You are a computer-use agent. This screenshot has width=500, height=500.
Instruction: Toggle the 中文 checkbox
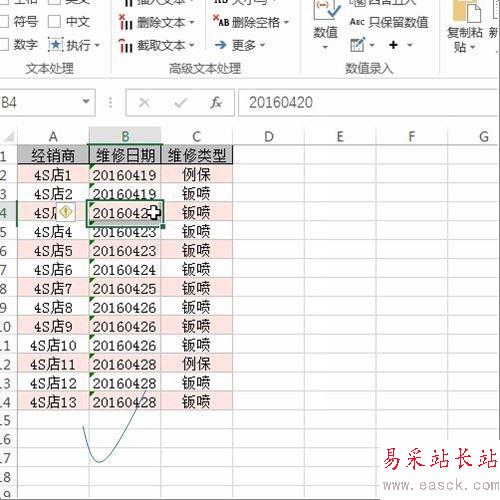click(x=54, y=22)
